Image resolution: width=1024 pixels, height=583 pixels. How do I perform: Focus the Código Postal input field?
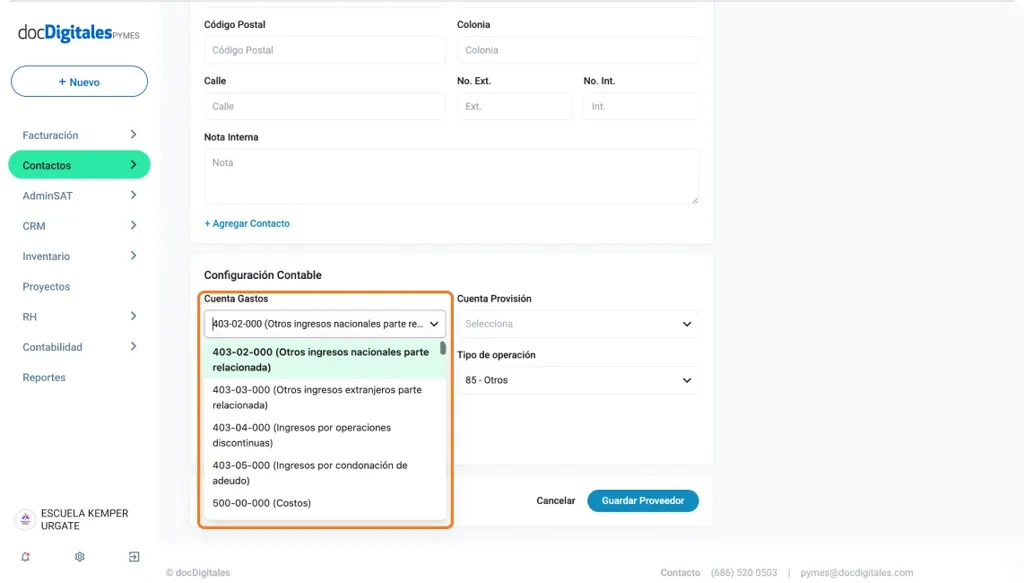tap(324, 50)
